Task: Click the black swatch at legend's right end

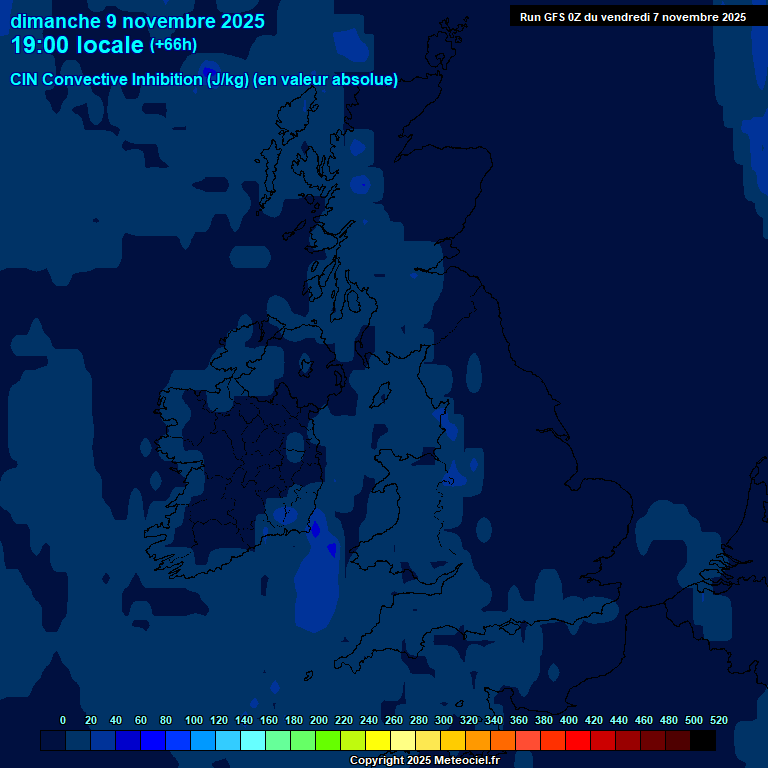Action: point(703,741)
